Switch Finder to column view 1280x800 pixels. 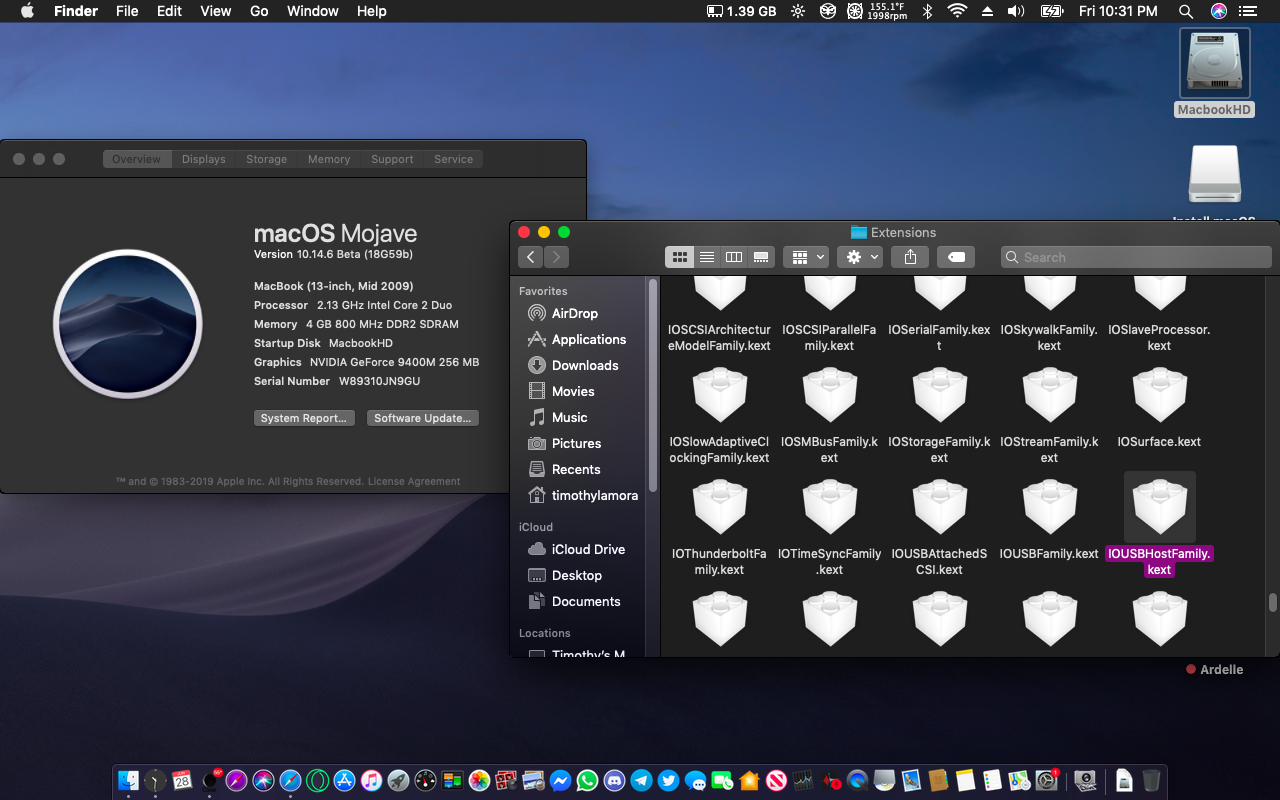pos(734,257)
